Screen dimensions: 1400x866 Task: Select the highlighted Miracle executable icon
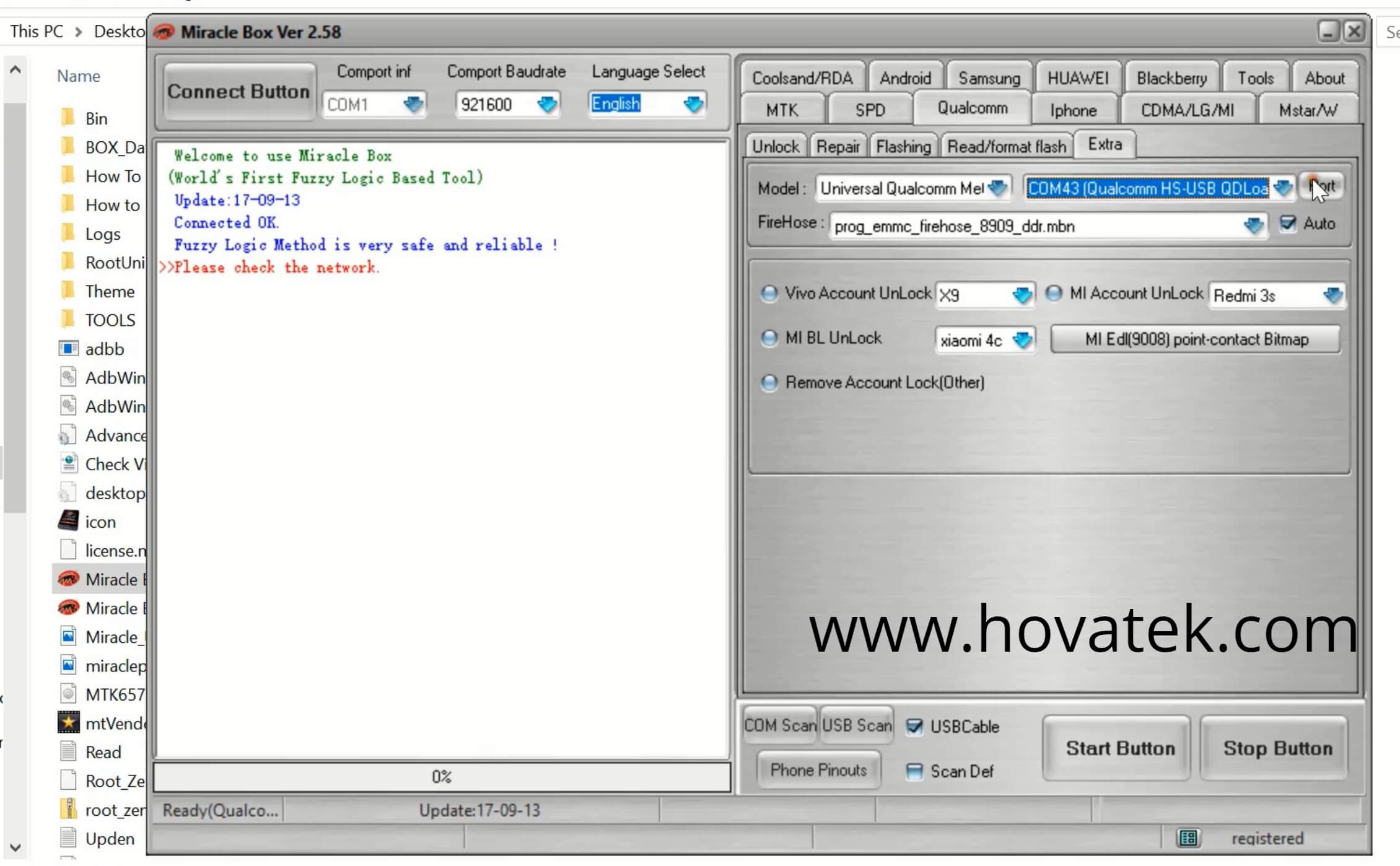tap(68, 579)
